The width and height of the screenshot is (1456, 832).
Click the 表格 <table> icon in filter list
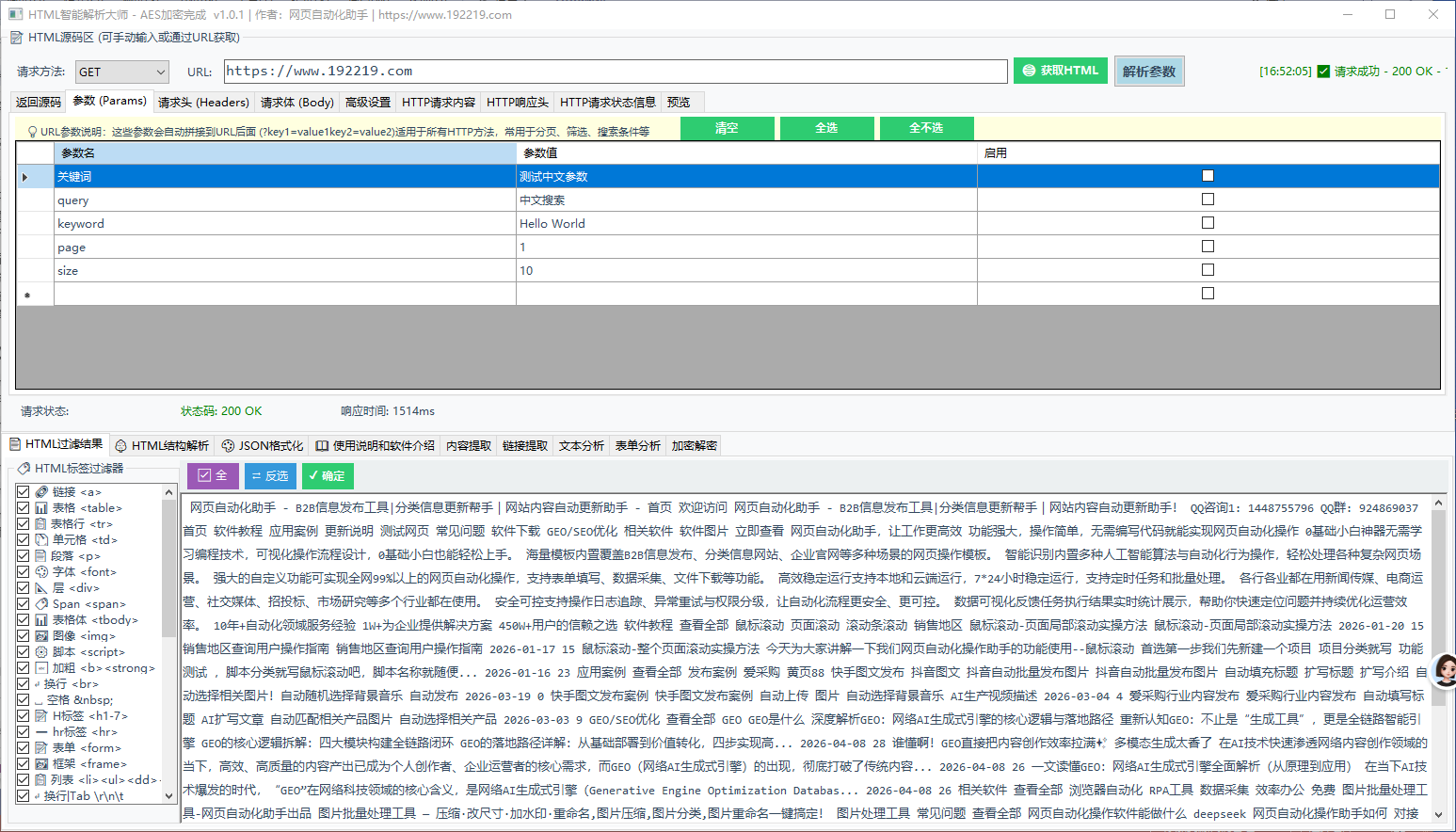41,508
